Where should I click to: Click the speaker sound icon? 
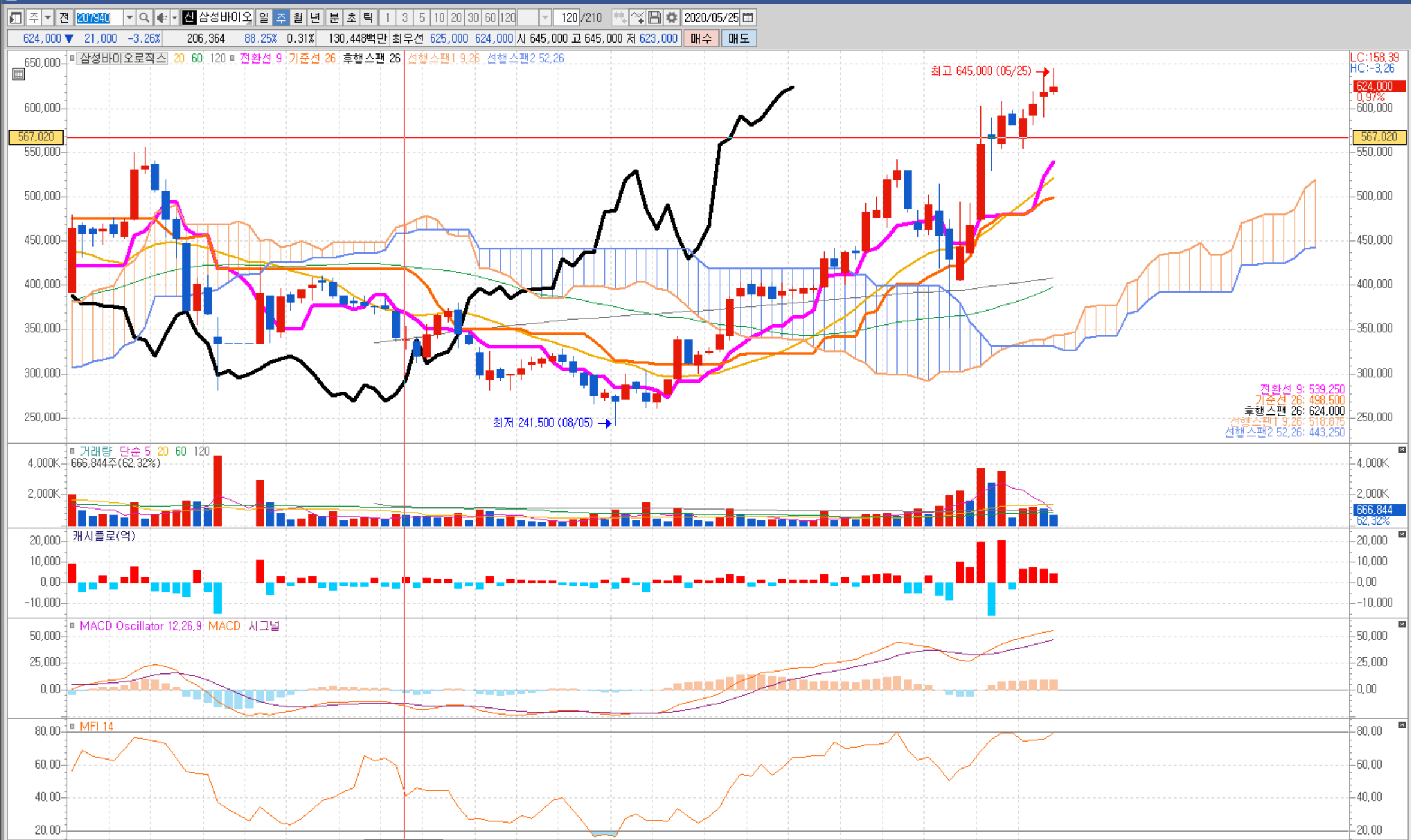click(x=161, y=18)
